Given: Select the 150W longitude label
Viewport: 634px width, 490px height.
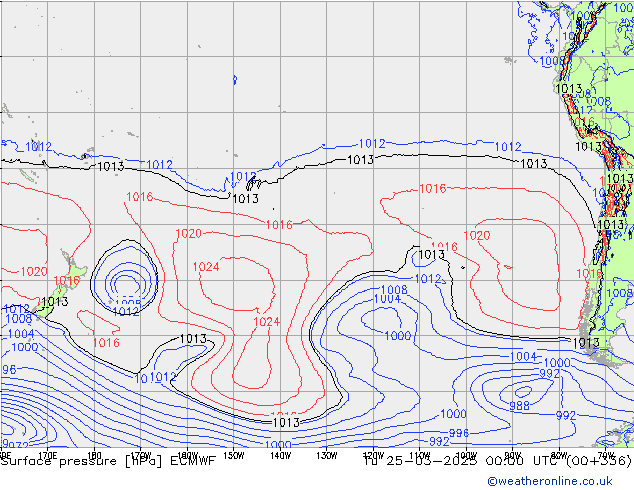Looking at the screenshot, I should (234, 456).
